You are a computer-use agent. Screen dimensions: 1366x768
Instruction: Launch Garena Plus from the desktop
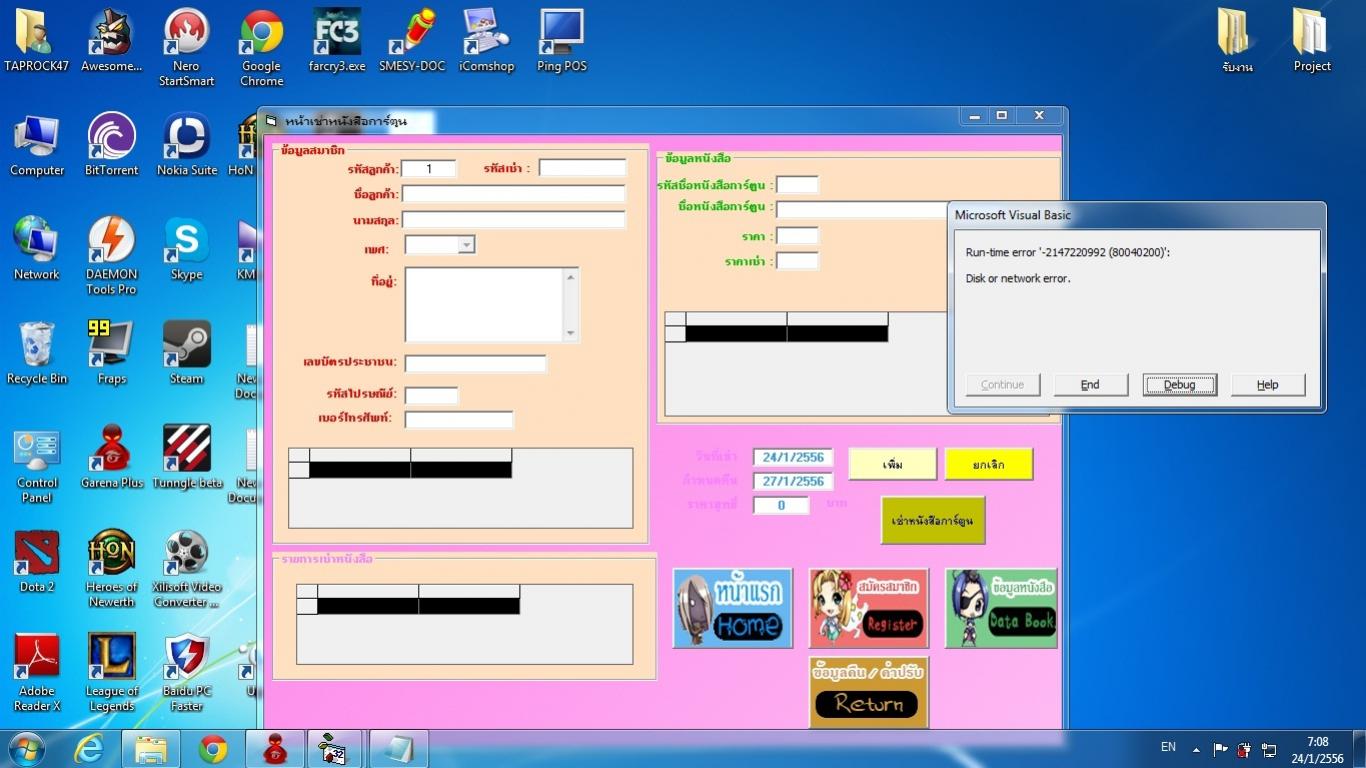111,457
